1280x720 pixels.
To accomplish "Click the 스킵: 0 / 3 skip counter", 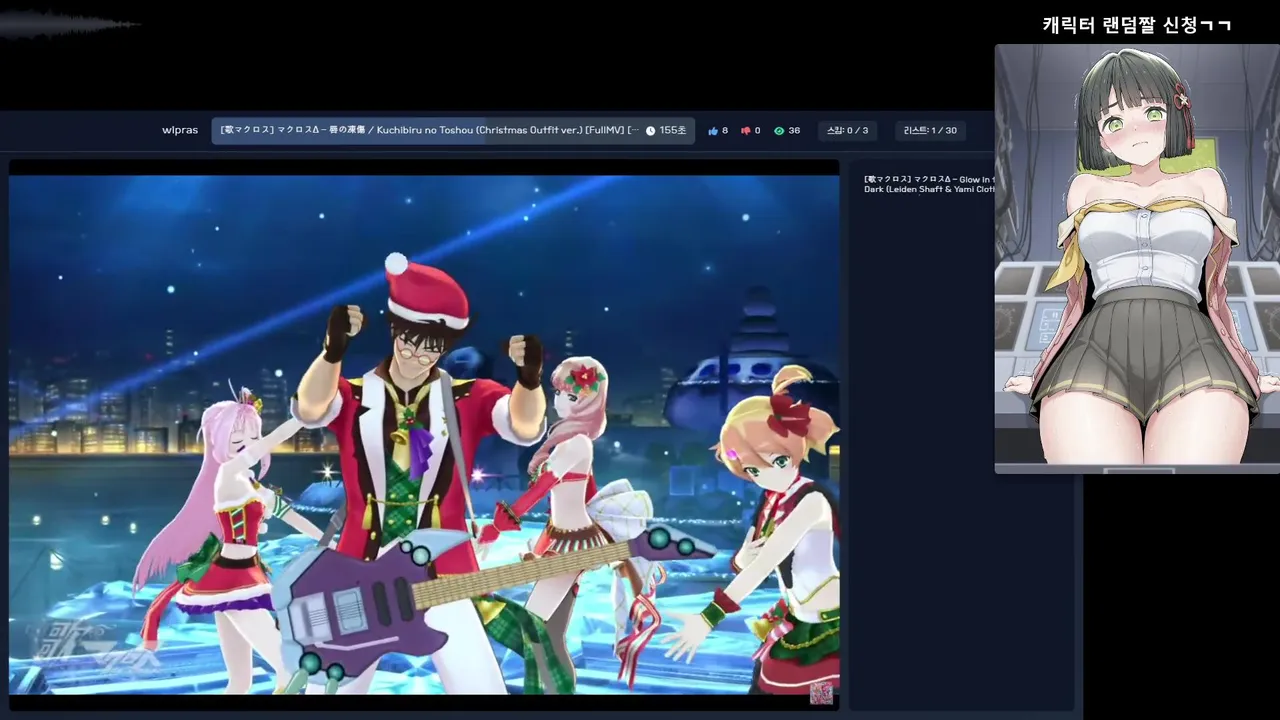I will [847, 130].
